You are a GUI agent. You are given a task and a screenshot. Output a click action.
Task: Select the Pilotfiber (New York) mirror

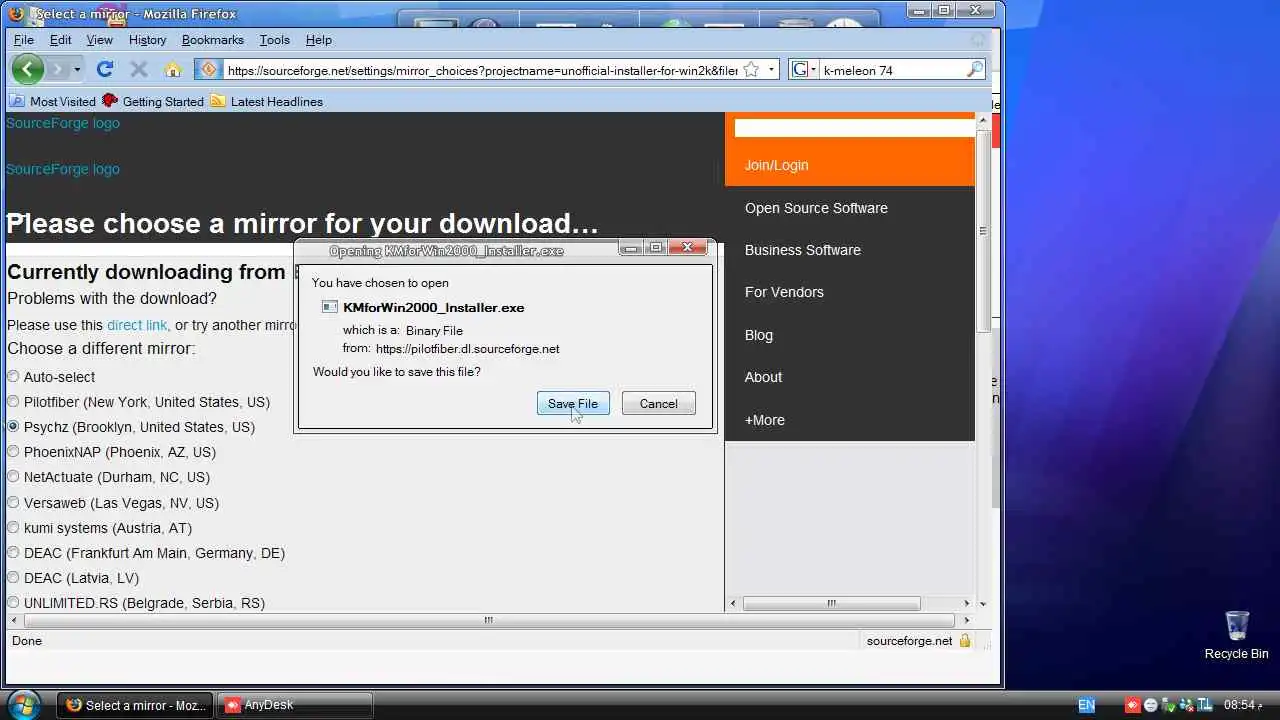pyautogui.click(x=13, y=402)
